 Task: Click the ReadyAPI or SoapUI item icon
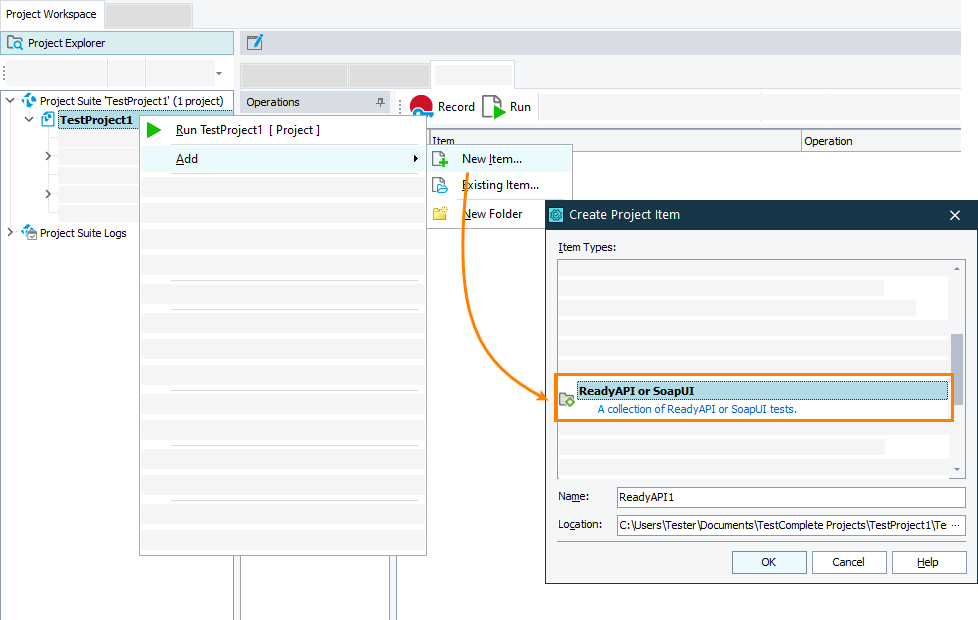click(x=567, y=396)
